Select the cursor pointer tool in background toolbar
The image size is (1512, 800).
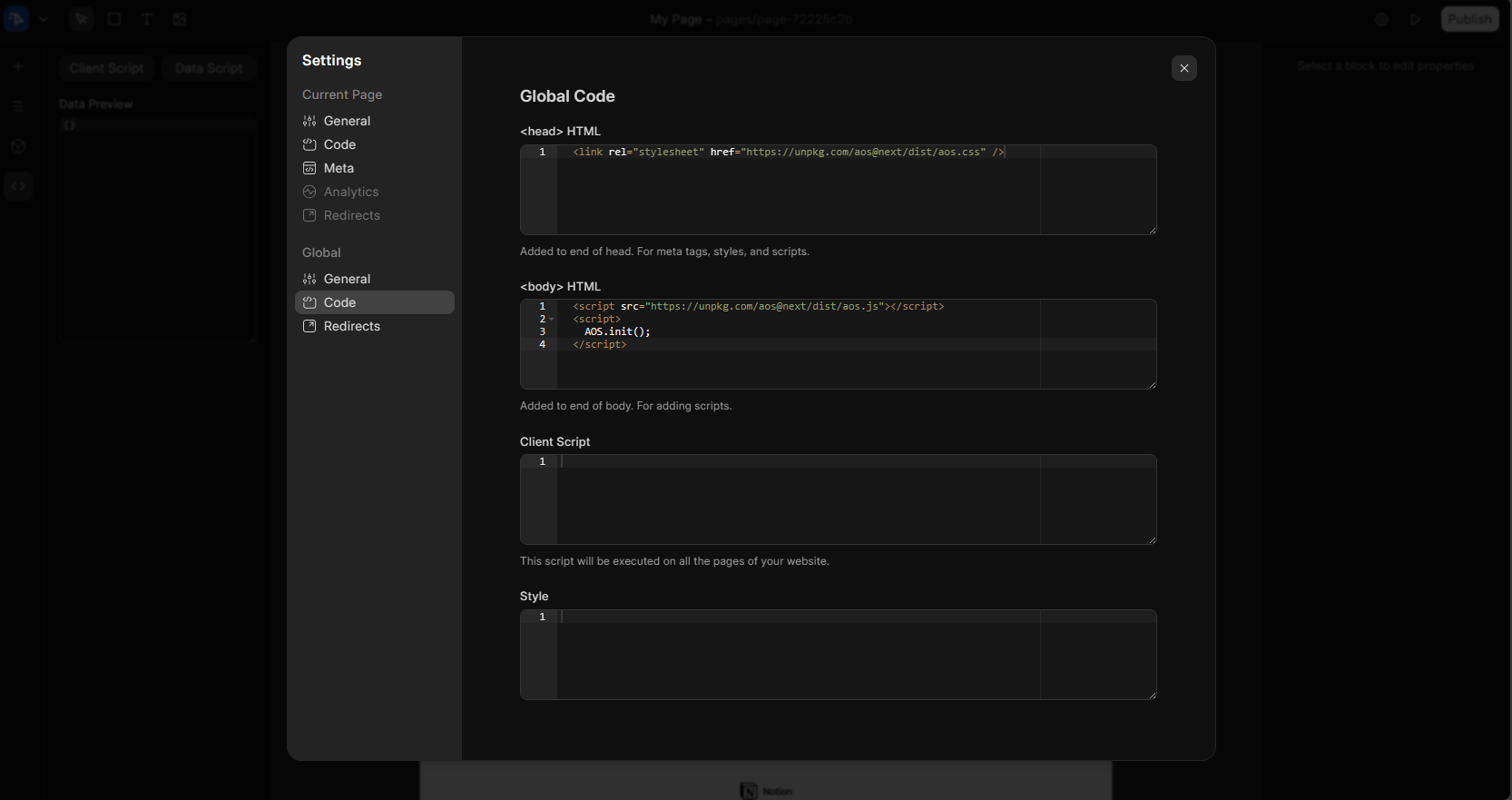point(82,19)
